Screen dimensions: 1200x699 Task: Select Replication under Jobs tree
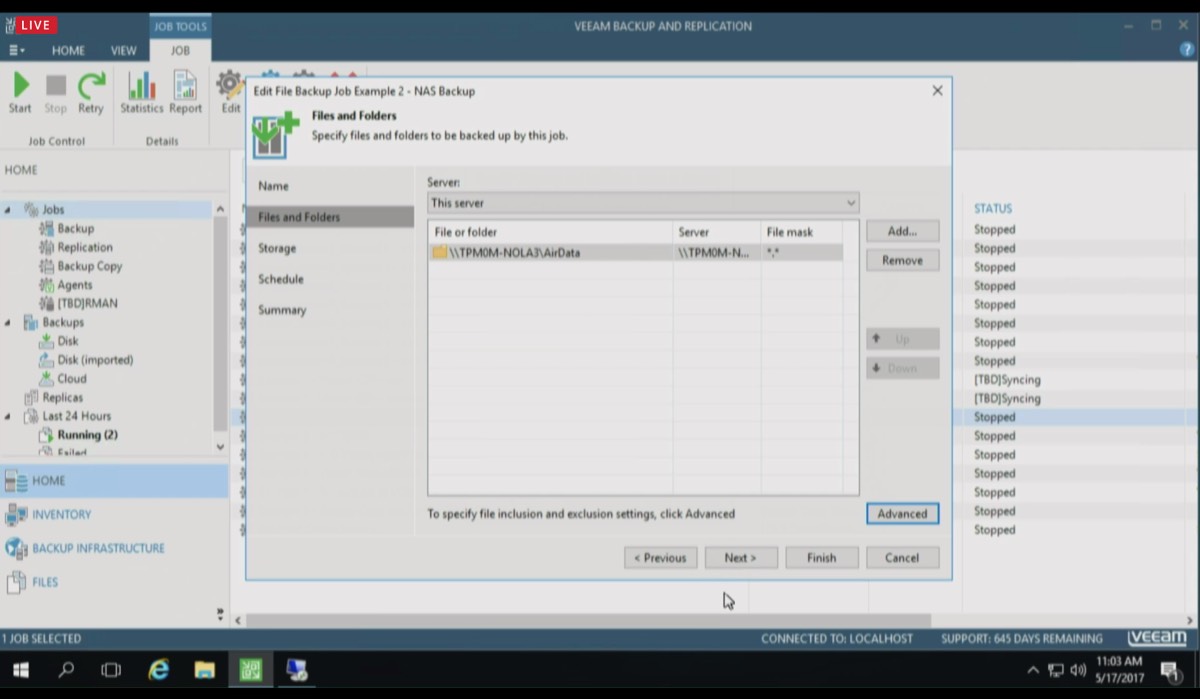point(85,247)
